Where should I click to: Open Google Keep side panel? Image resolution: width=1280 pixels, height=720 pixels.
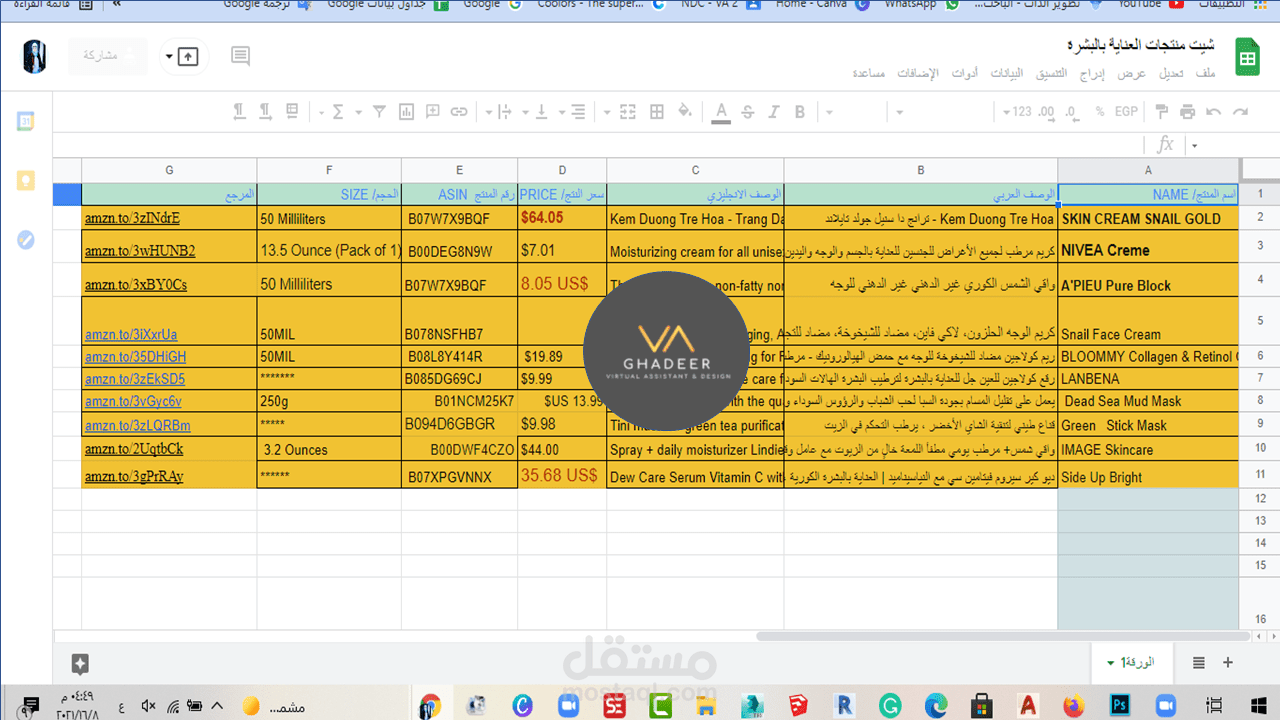coord(26,180)
